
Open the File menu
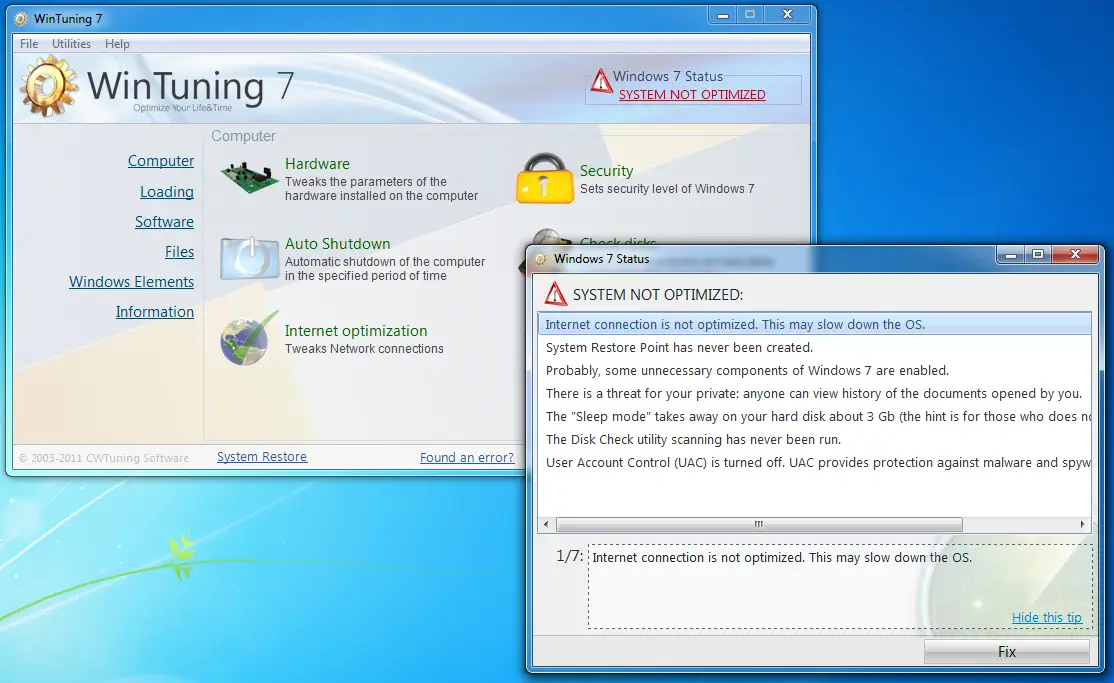[29, 43]
